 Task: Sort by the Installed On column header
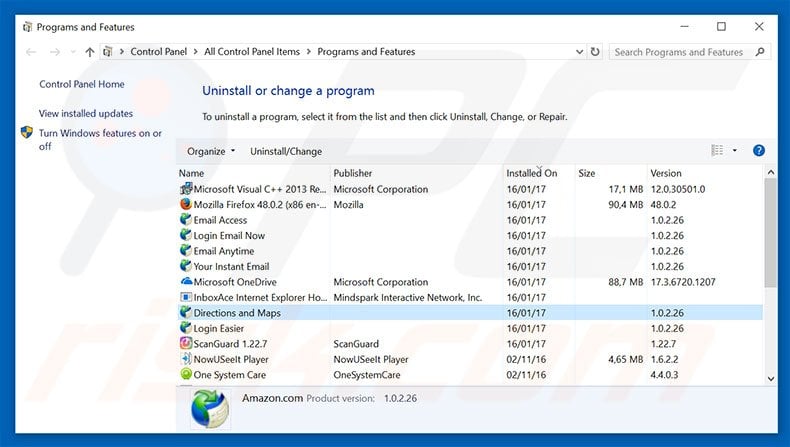(539, 173)
